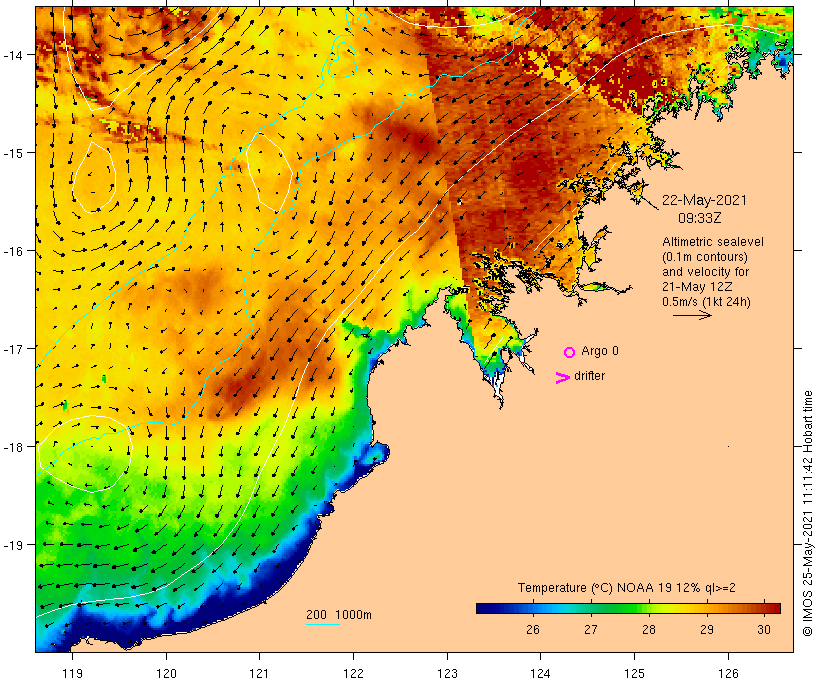Viewport: 820px width, 680px height.
Task: Click the '200 1000m' depth contour label
Action: [339, 615]
